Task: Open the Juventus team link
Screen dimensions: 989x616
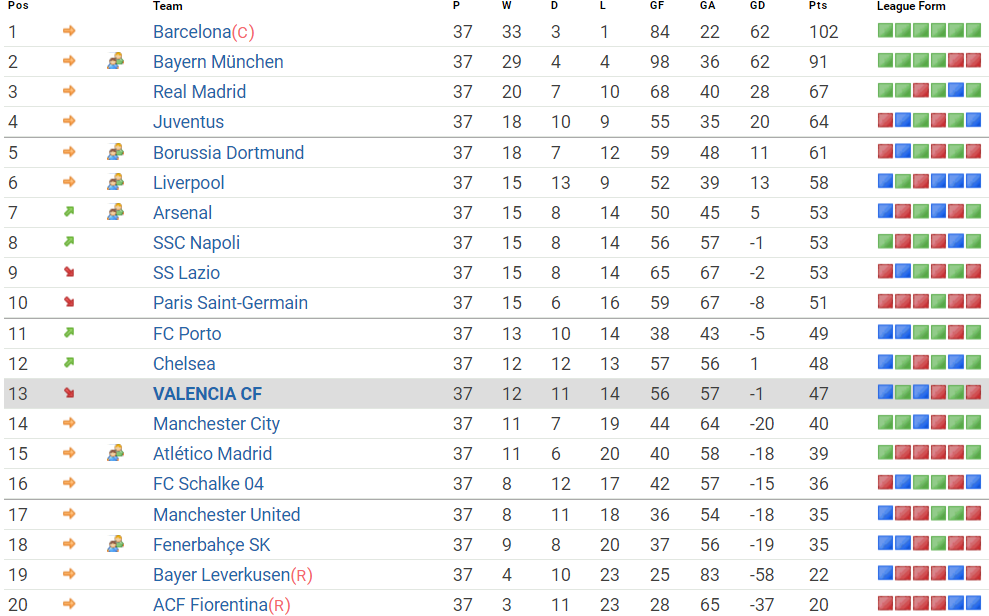Action: pyautogui.click(x=188, y=122)
